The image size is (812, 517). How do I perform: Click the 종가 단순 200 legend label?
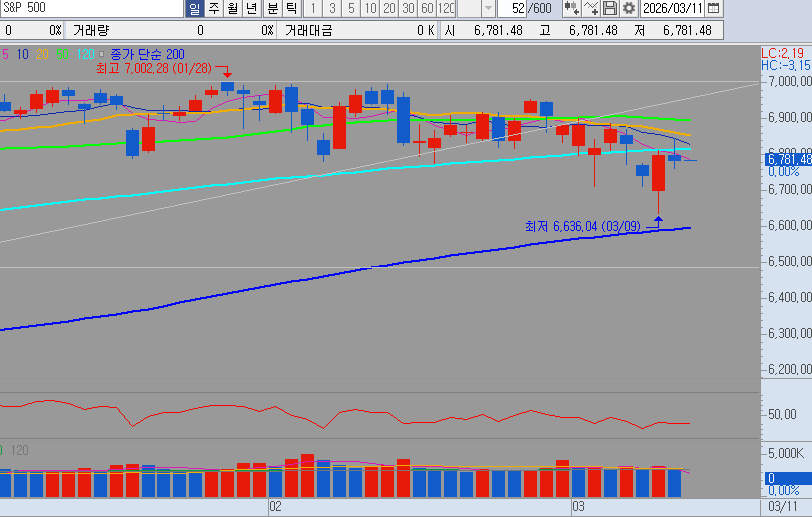(147, 54)
